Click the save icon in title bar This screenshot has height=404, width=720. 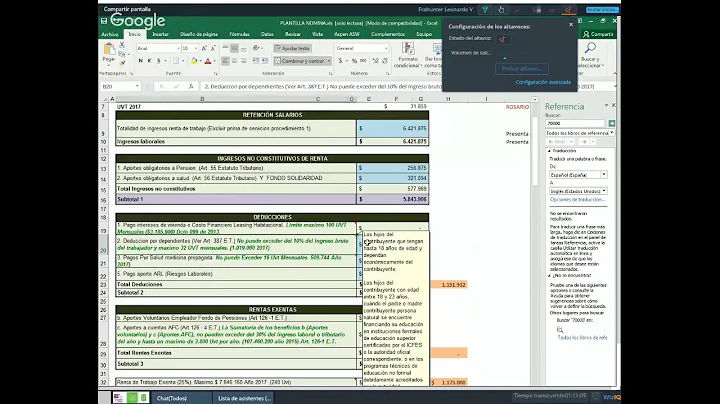(x=104, y=21)
